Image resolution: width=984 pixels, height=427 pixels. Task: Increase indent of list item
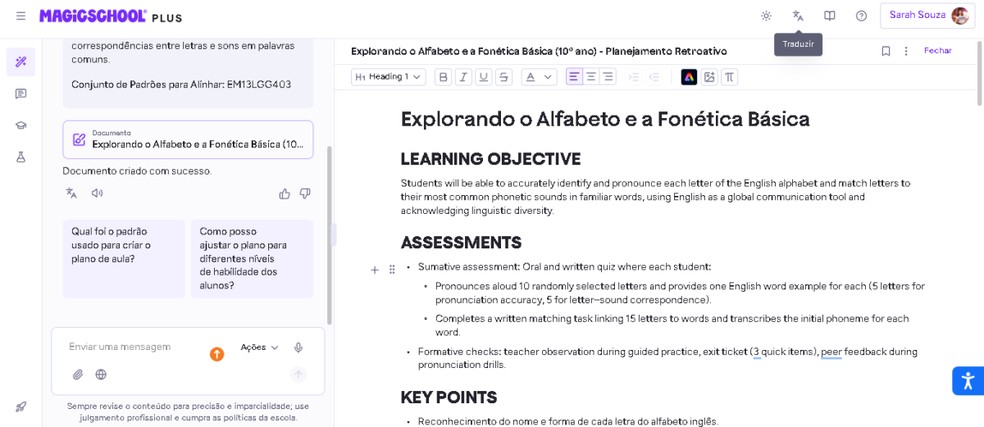pos(634,77)
